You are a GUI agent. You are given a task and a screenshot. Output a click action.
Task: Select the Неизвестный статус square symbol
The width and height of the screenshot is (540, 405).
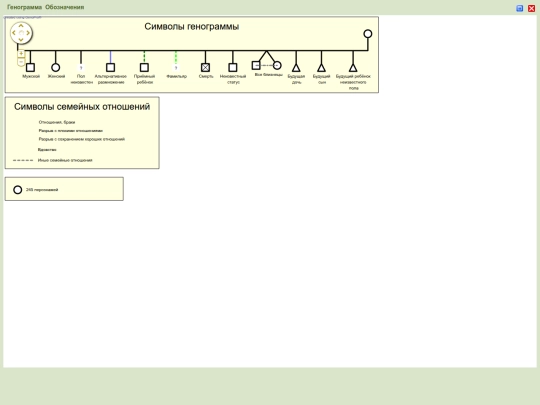click(x=233, y=68)
